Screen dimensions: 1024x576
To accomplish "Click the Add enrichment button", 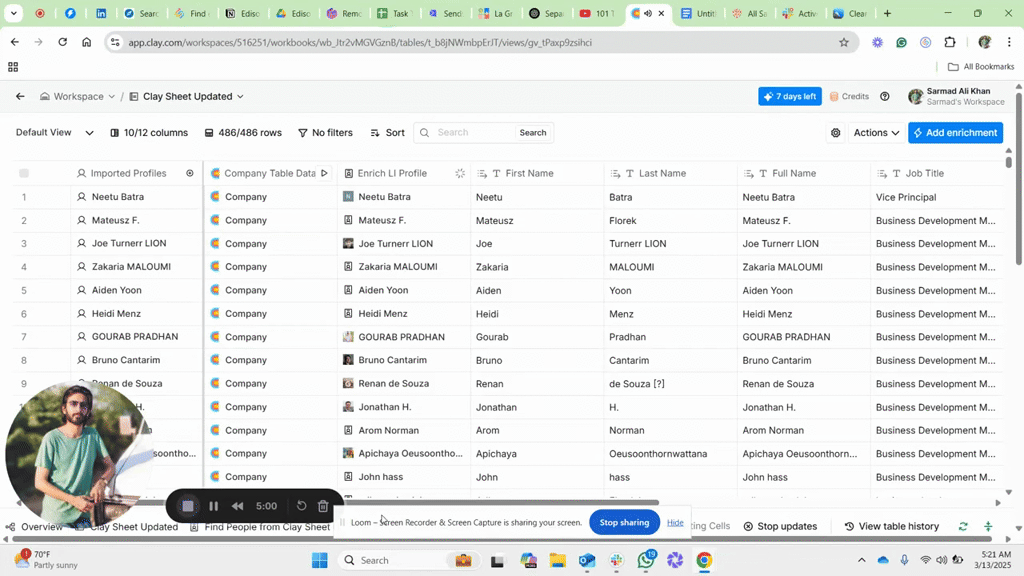I will 955,133.
